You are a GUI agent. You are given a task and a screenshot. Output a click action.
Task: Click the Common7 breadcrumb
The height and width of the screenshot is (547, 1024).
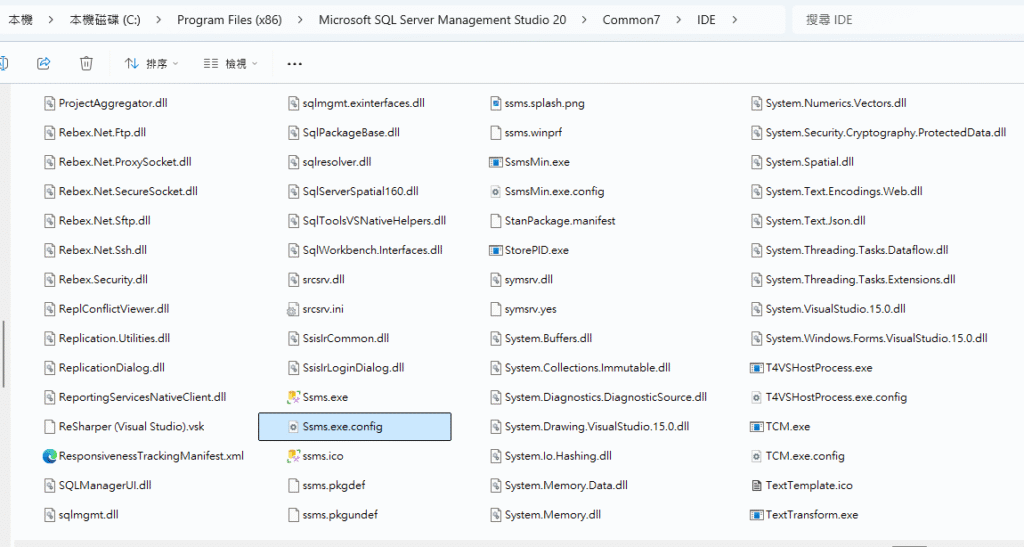click(x=631, y=20)
